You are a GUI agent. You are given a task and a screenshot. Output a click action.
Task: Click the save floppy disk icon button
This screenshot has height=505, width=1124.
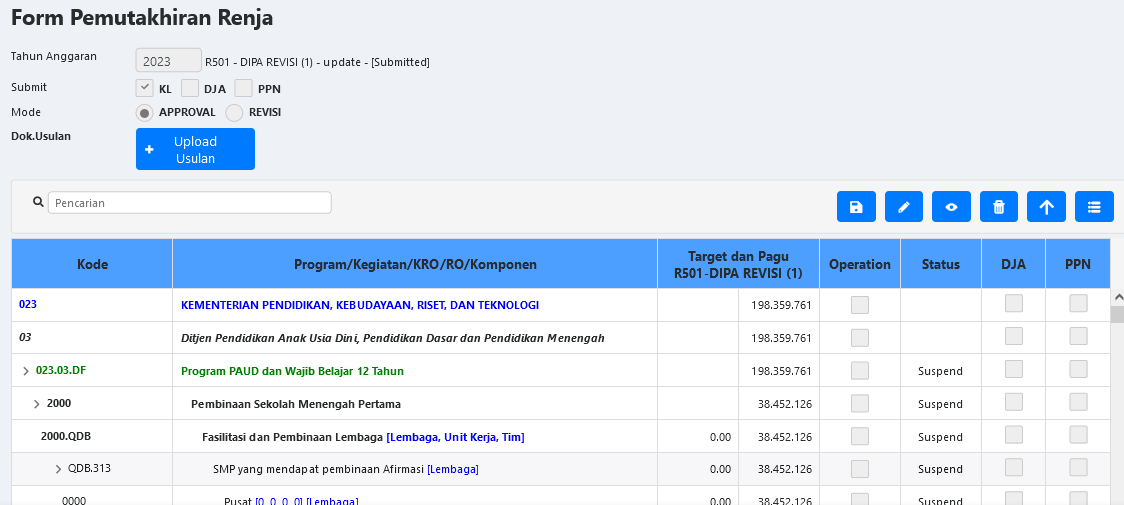(856, 207)
